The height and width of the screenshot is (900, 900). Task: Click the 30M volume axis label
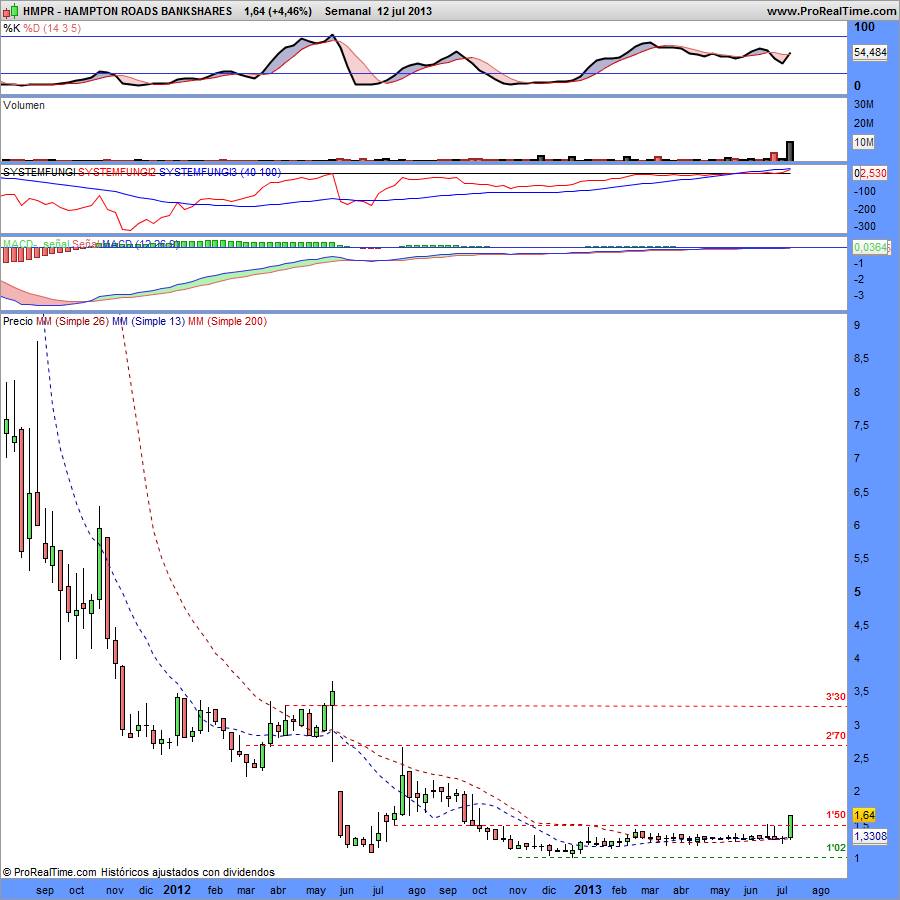pyautogui.click(x=864, y=104)
